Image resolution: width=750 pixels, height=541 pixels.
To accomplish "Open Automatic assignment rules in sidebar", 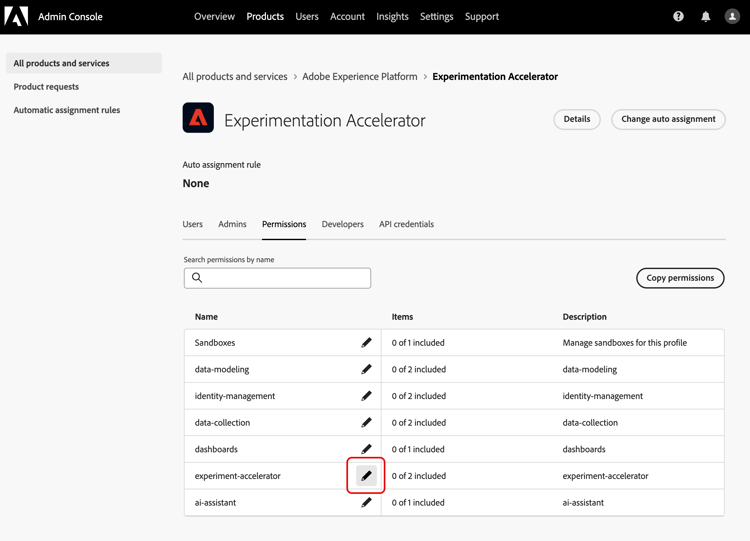I will [x=66, y=110].
